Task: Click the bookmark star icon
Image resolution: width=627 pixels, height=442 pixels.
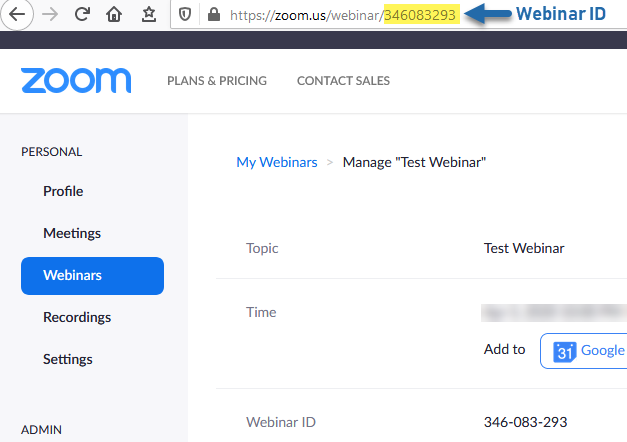Action: click(x=148, y=15)
